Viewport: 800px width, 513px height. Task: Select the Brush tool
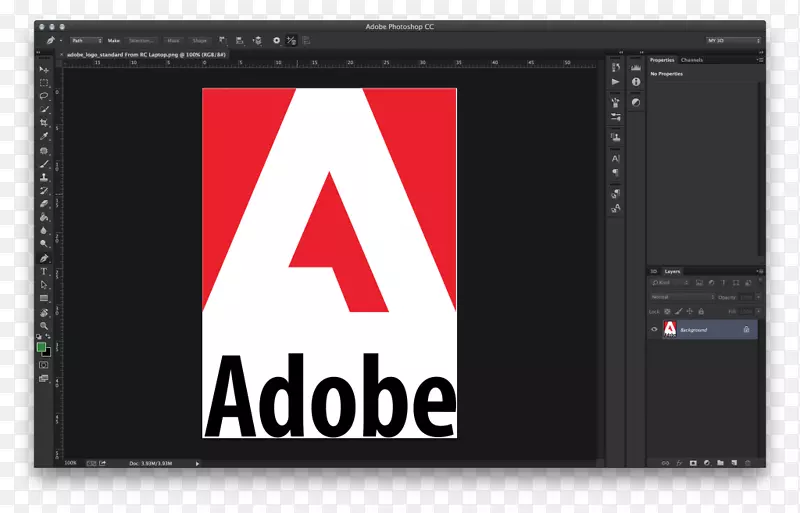coord(44,164)
